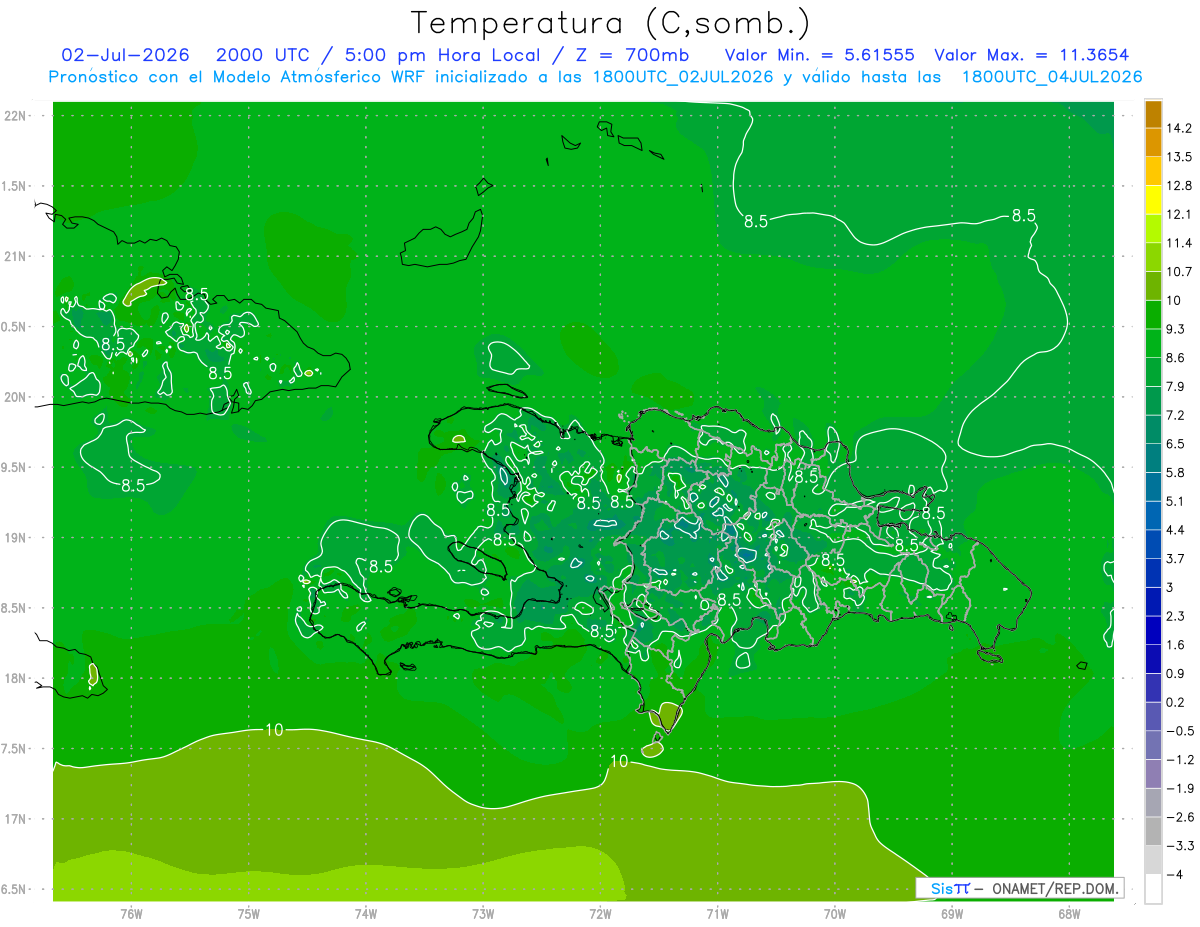This screenshot has width=1200, height=927.
Task: Click the "75W" longitude axis label
Action: pos(249,913)
